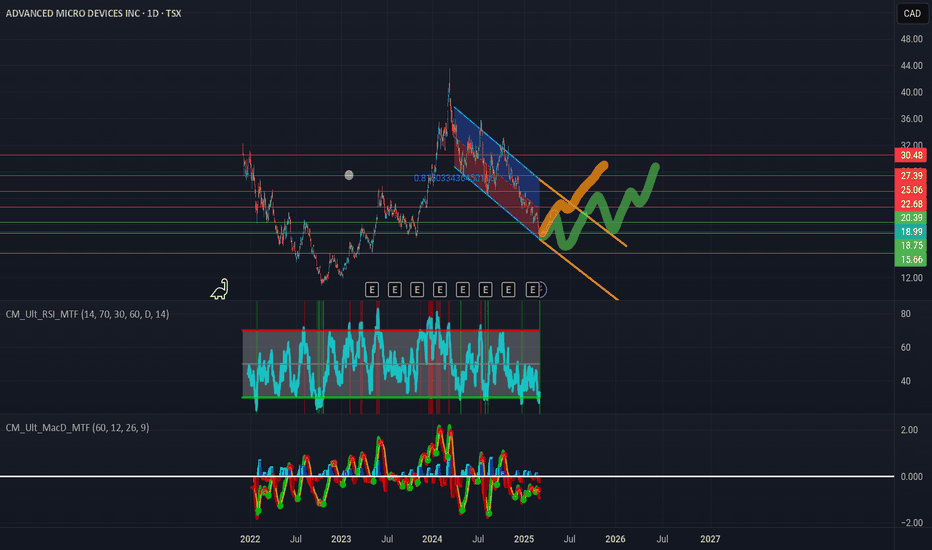Screen dimensions: 932x550
Task: Click the blue 0.8 channel annotation text
Action: pos(455,178)
